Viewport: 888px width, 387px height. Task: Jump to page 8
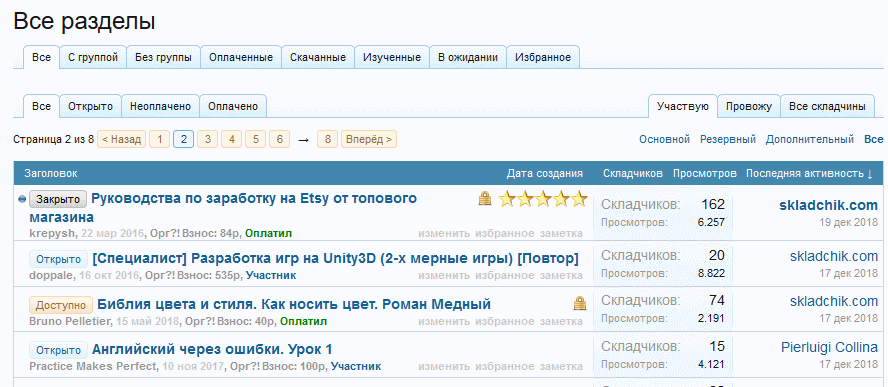point(327,139)
